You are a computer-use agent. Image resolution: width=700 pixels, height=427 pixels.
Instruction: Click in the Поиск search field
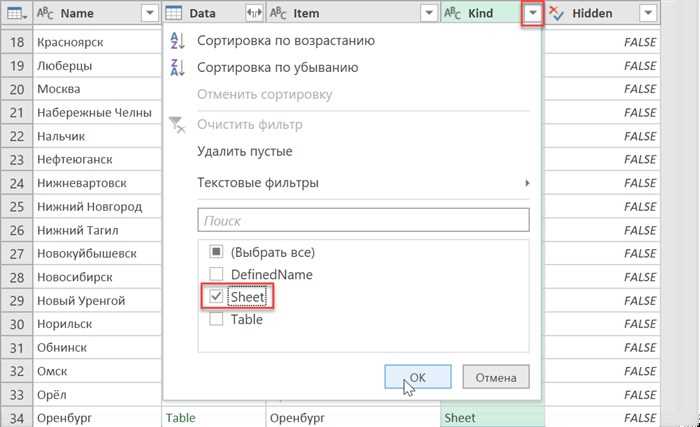pos(363,220)
